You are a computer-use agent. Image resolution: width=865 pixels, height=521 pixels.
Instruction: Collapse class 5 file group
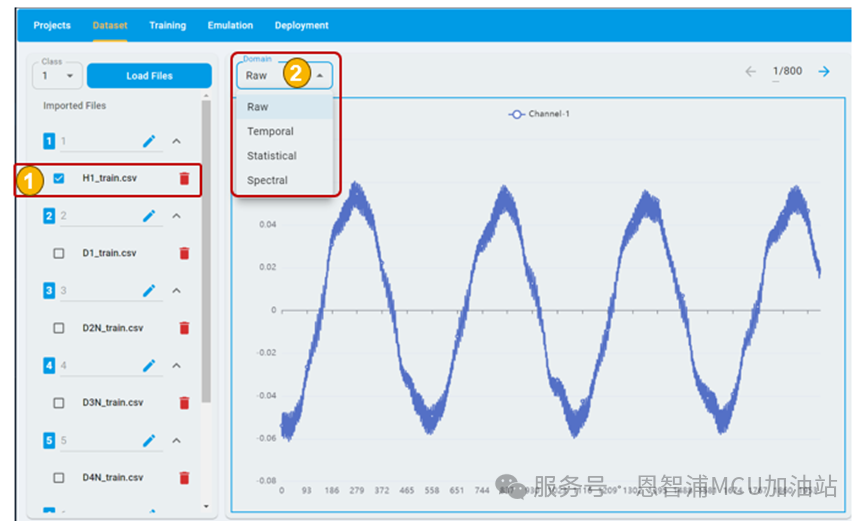tap(177, 440)
